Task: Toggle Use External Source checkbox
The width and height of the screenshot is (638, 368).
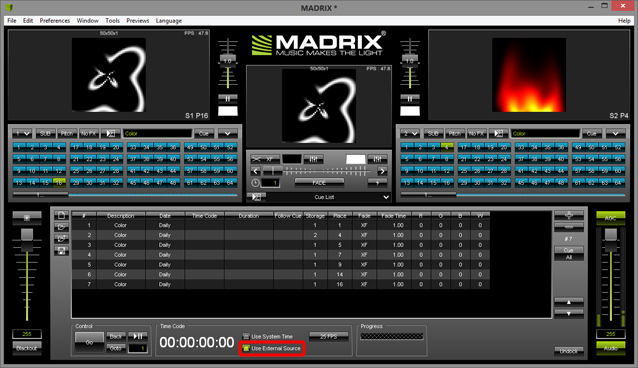Action: coord(246,348)
